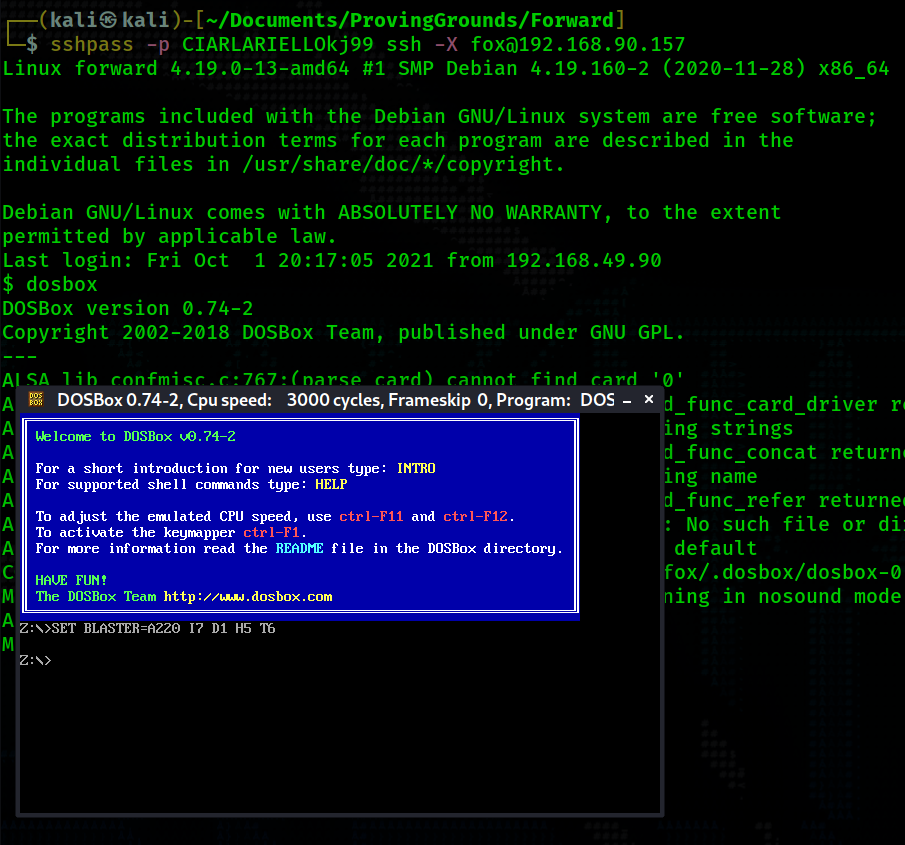Click the yellow HELP keyword
905x845 pixels.
coord(331,484)
